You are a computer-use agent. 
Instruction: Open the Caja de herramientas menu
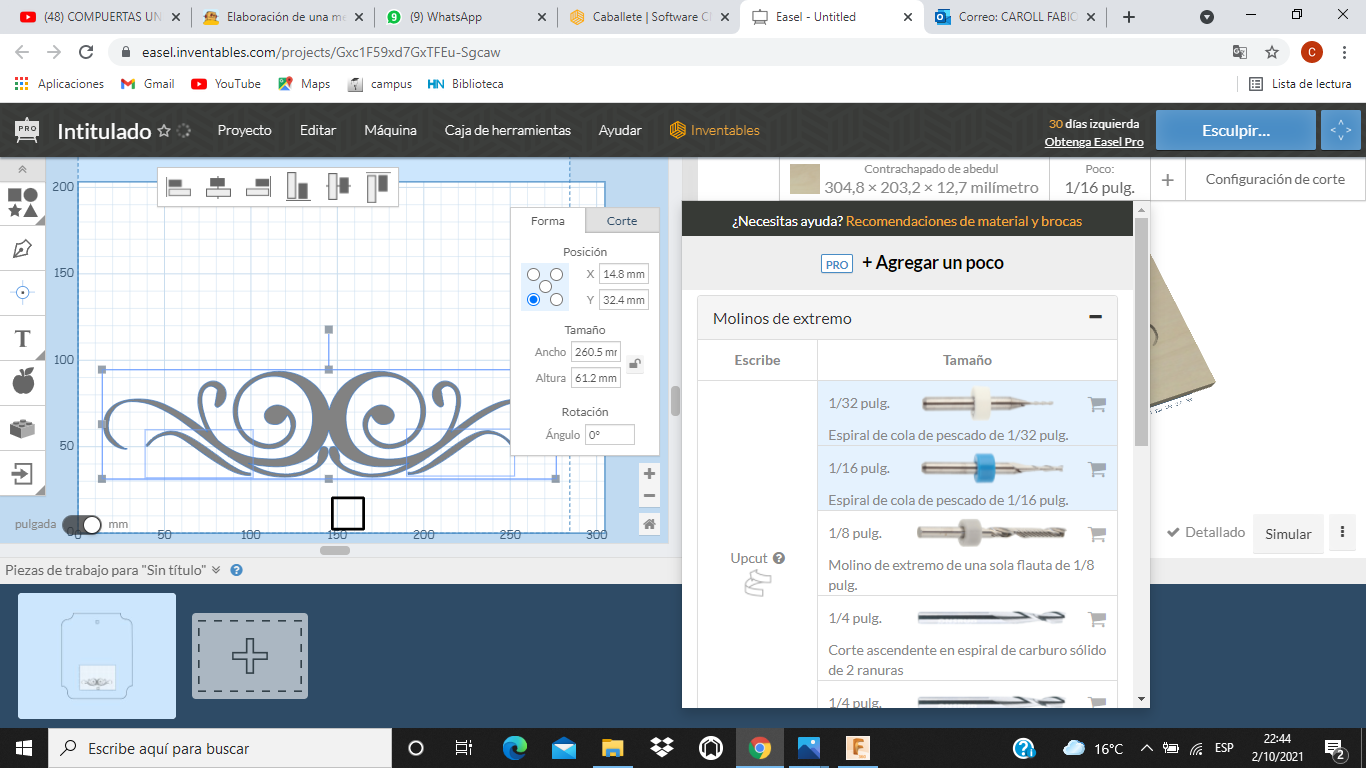coord(508,130)
